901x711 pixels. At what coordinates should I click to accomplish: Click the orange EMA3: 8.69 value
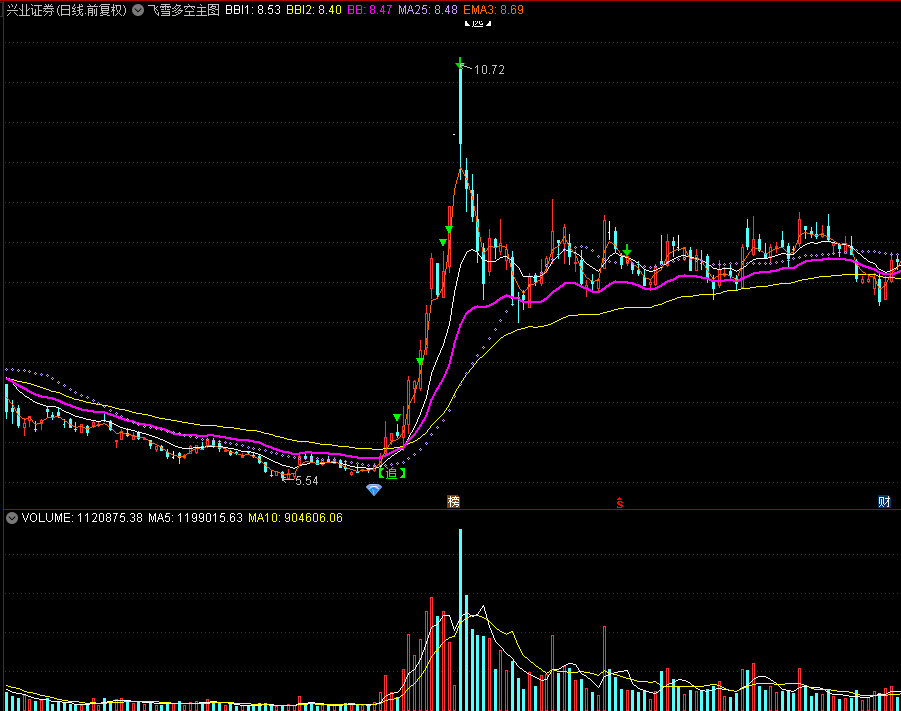[494, 10]
